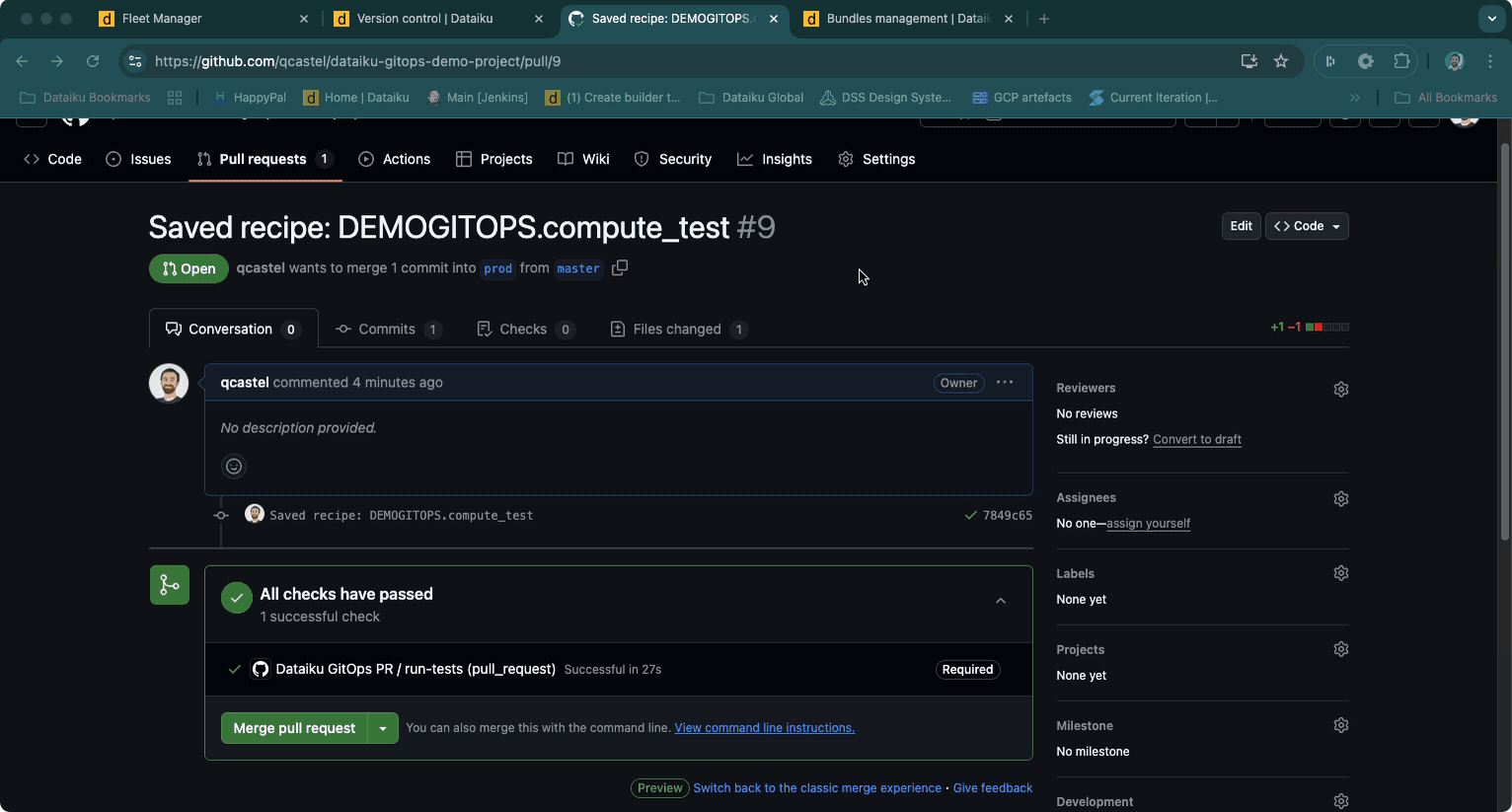Image resolution: width=1512 pixels, height=812 pixels.
Task: Click the master branch label
Action: coord(578,268)
